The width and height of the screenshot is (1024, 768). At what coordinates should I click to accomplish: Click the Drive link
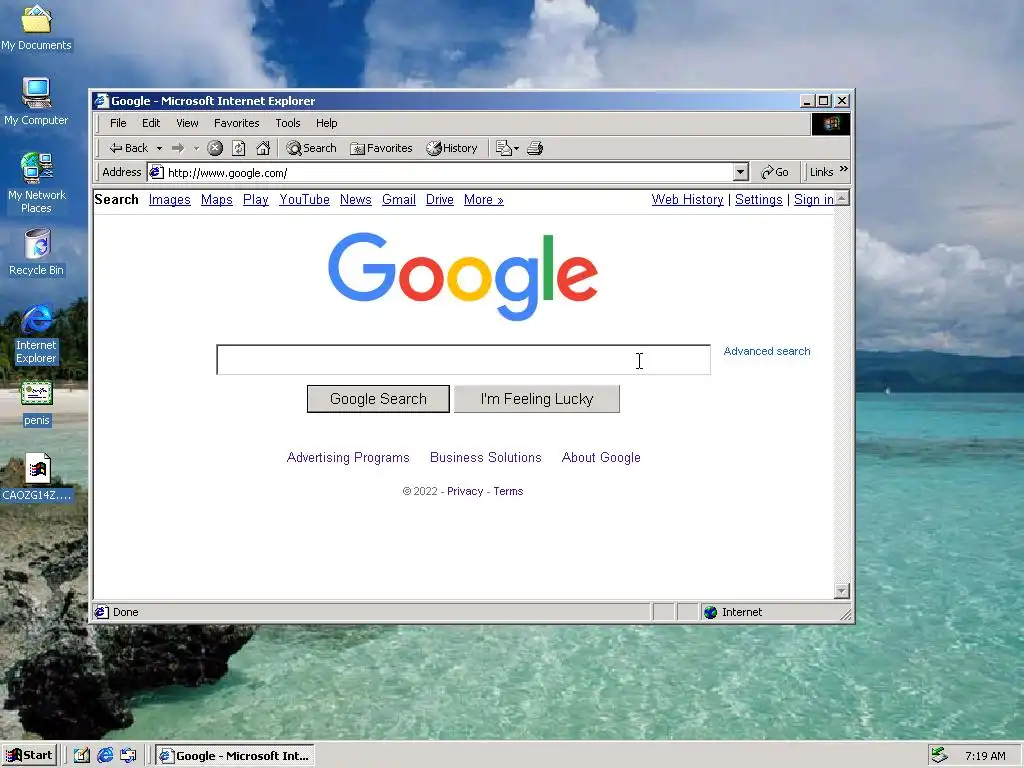(440, 200)
